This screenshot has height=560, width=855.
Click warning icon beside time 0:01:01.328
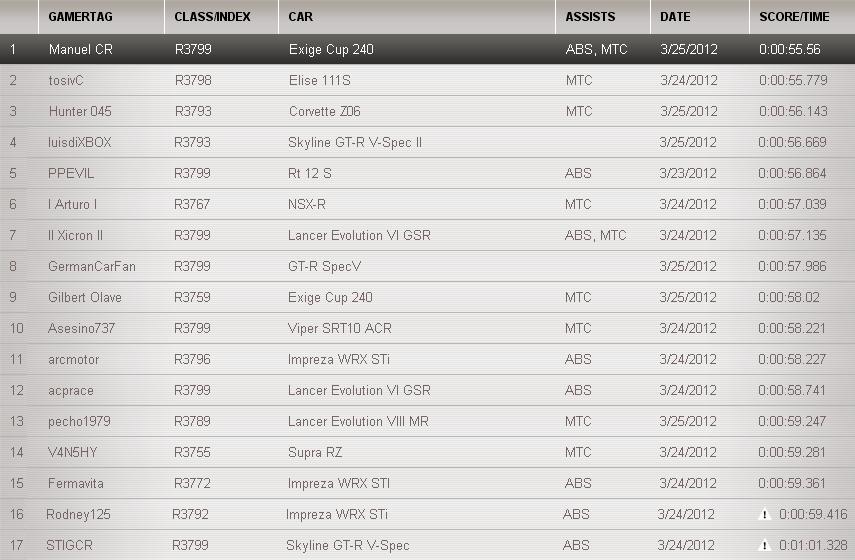(x=765, y=546)
